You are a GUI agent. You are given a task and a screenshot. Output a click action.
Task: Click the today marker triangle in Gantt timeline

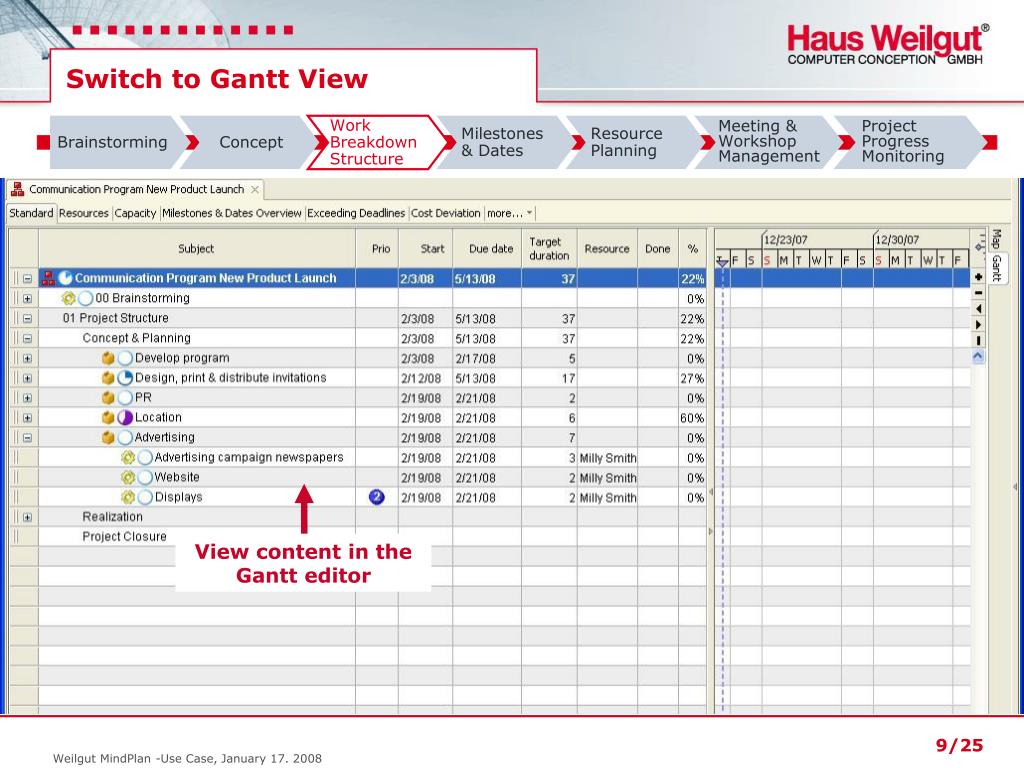[x=722, y=262]
